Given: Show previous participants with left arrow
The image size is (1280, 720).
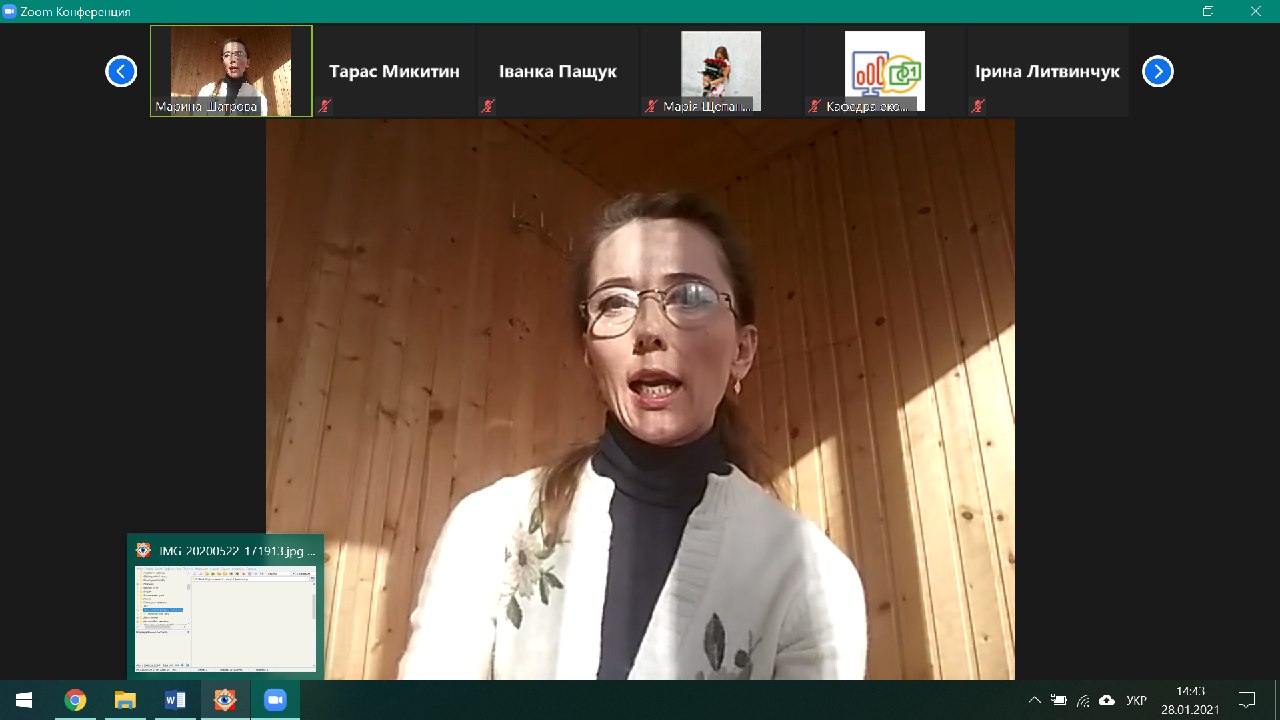Looking at the screenshot, I should (121, 72).
